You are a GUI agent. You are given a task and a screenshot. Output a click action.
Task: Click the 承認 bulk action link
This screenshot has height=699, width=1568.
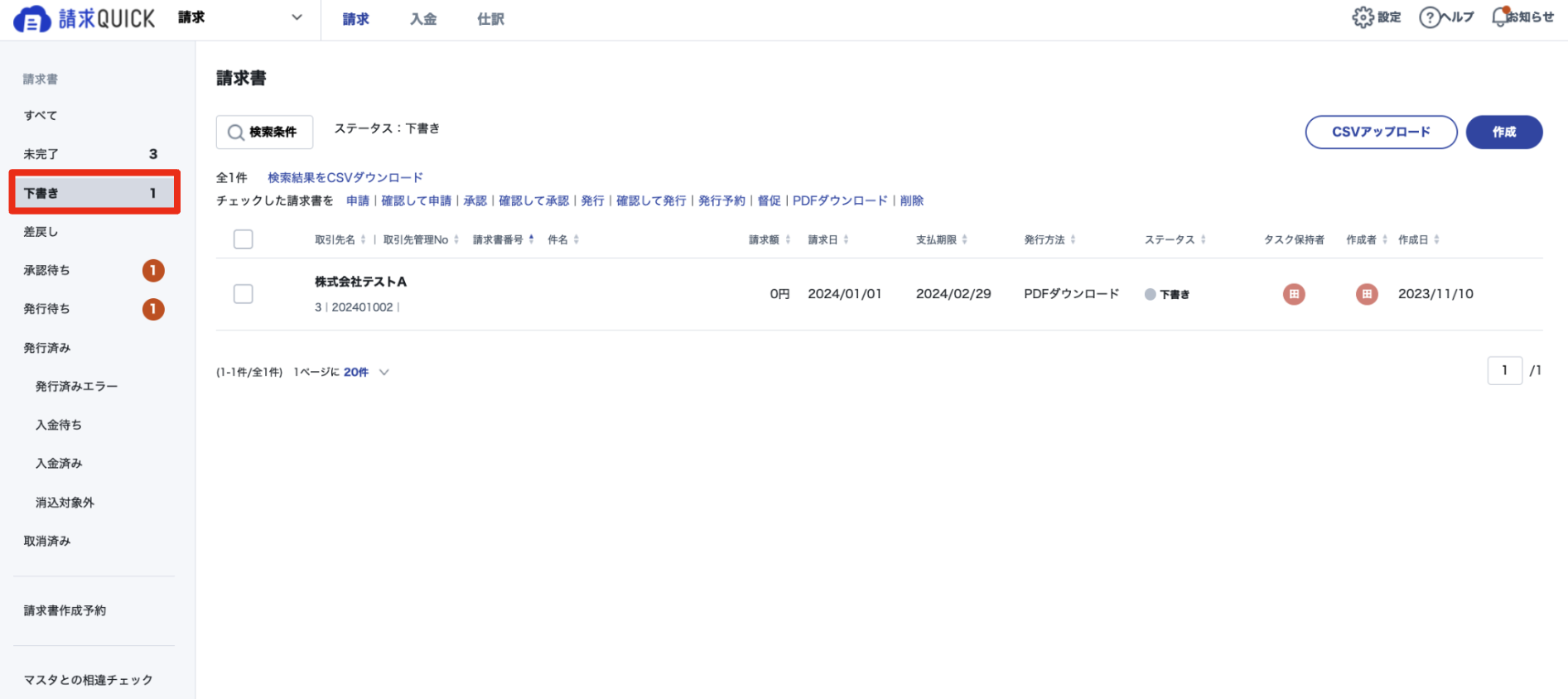pos(475,200)
